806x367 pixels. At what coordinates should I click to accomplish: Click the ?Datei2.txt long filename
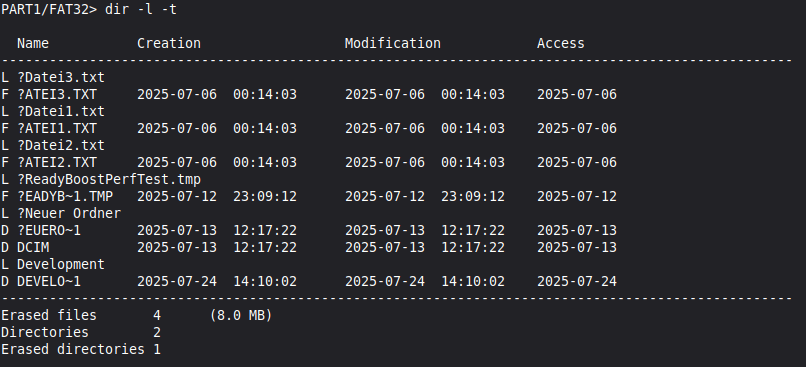pyautogui.click(x=61, y=145)
